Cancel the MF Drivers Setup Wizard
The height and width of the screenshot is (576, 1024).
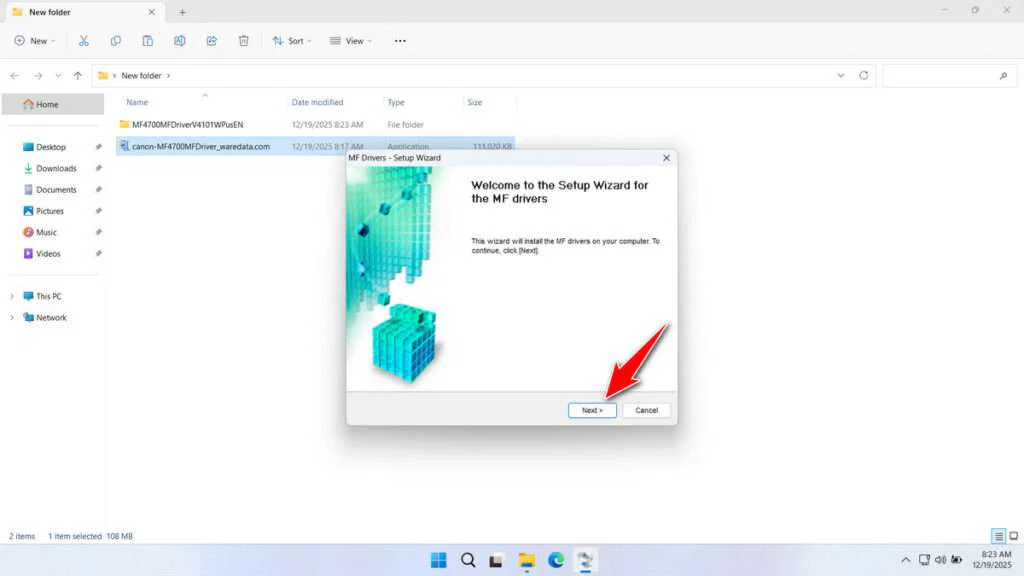click(646, 410)
